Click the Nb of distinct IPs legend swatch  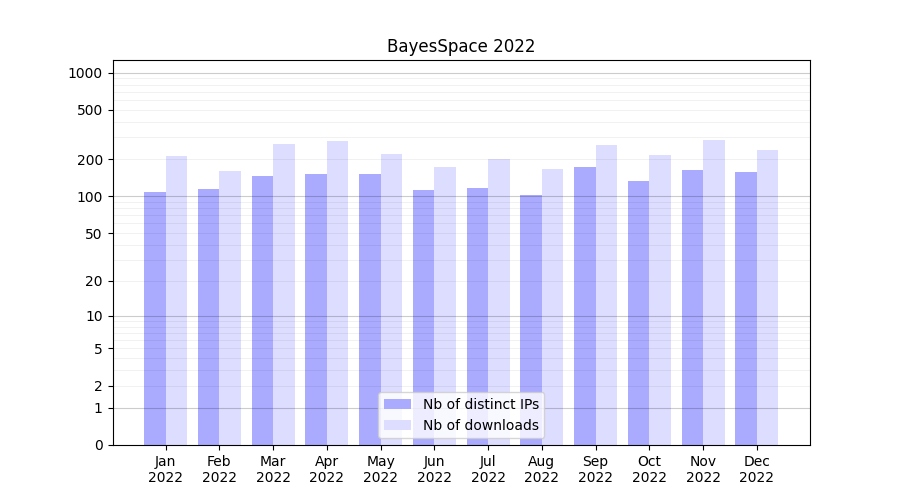coord(397,404)
